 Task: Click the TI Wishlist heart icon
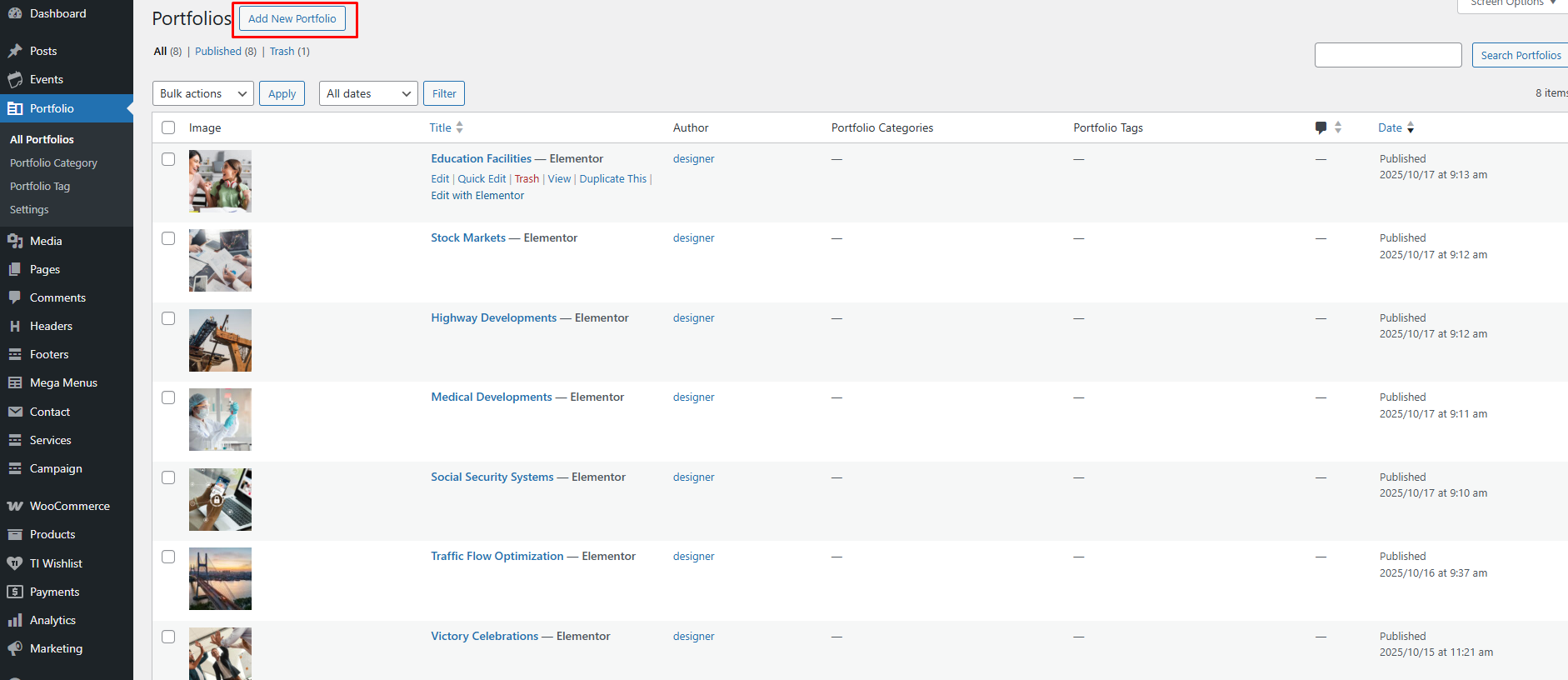(x=15, y=563)
